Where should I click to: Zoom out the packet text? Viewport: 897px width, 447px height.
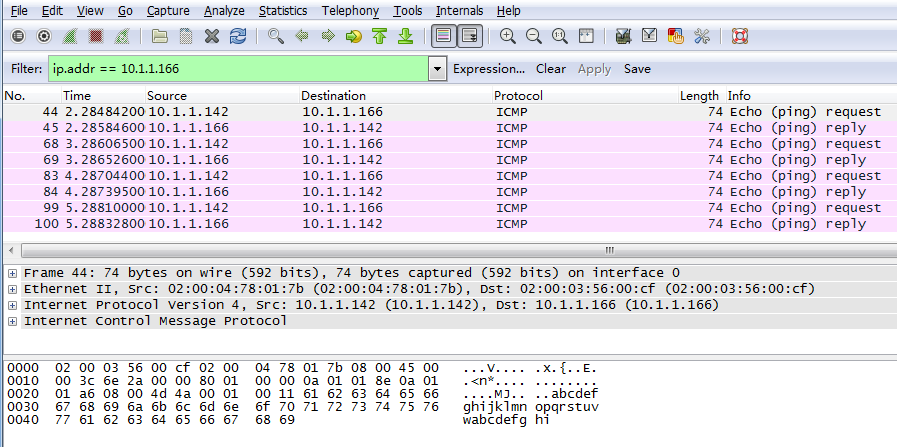pos(534,37)
